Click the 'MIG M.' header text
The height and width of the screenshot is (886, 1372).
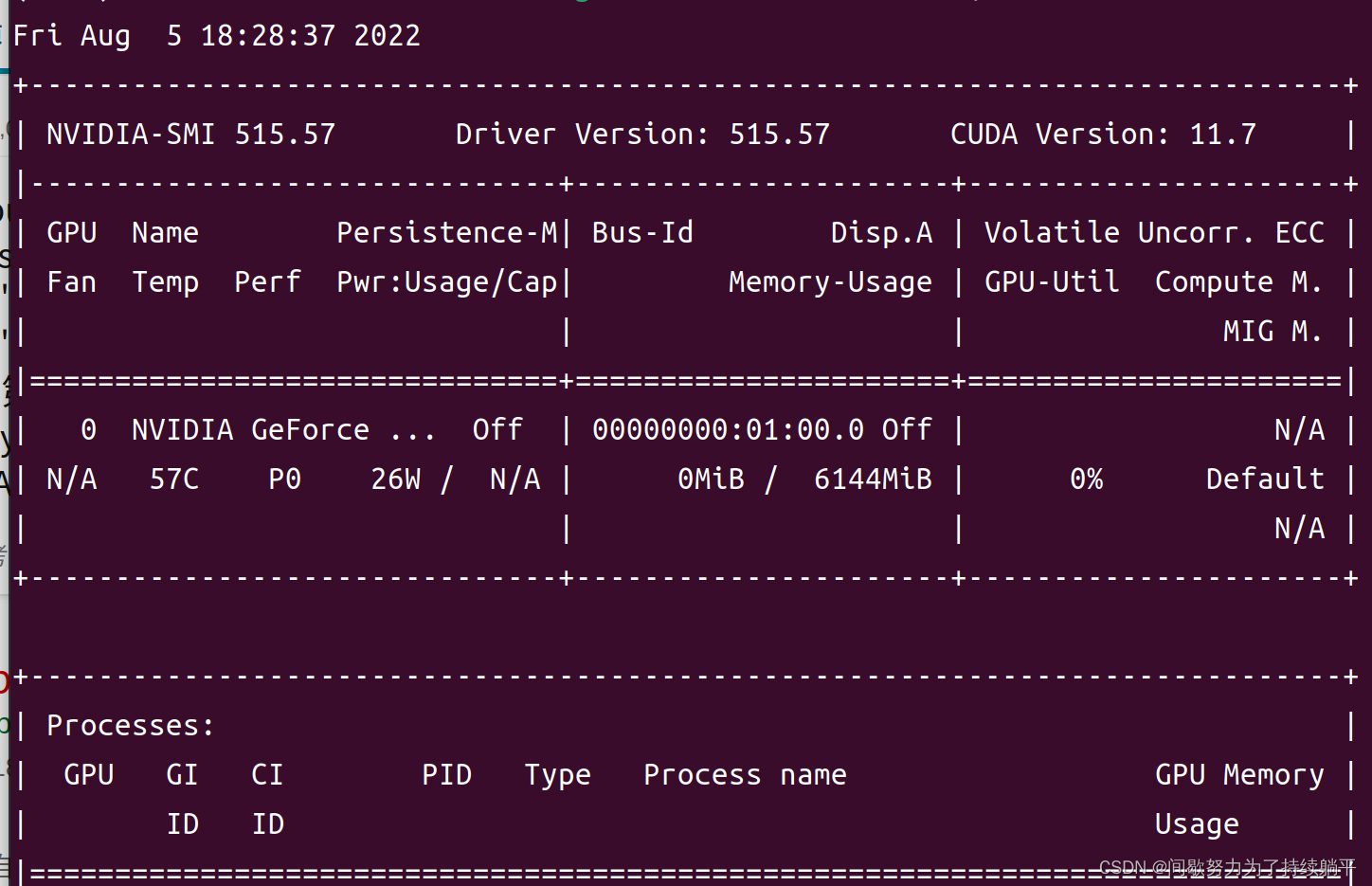[1273, 332]
